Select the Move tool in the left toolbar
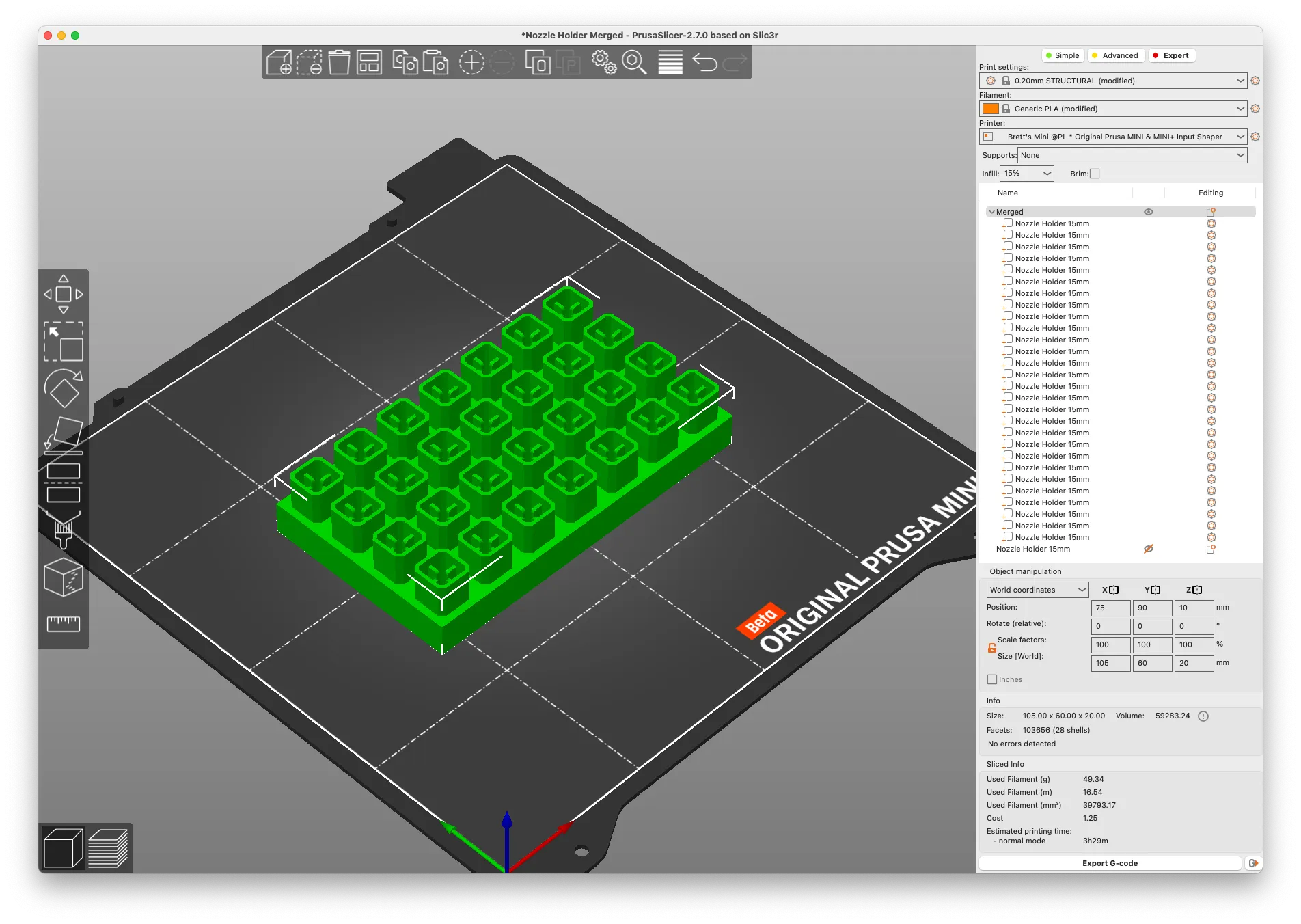1301x924 pixels. point(64,294)
